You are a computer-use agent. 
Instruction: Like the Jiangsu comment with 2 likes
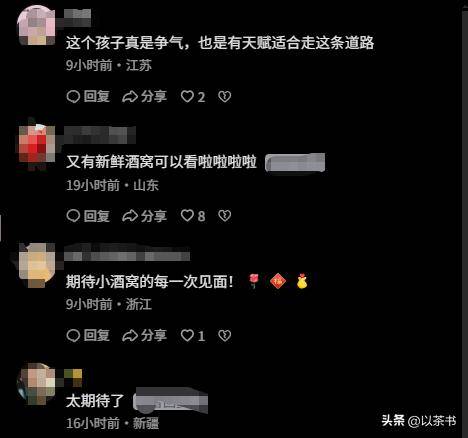(193, 97)
